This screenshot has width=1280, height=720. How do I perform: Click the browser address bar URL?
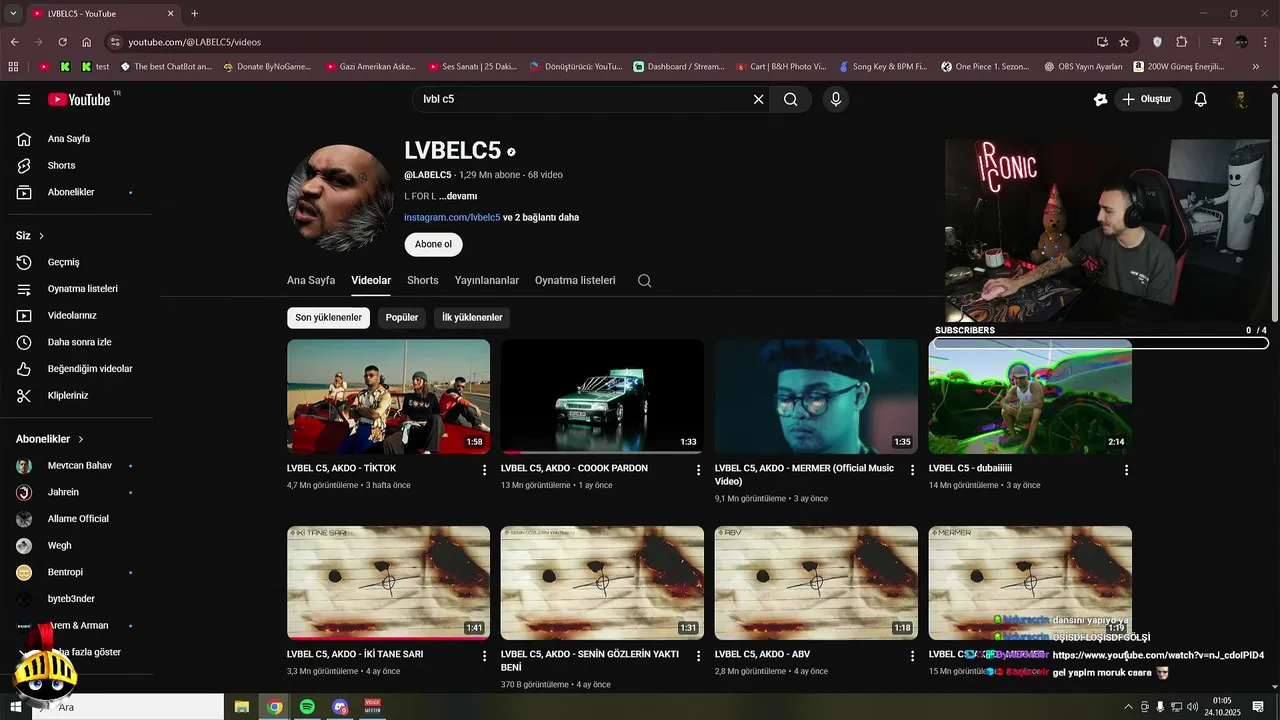coord(194,42)
